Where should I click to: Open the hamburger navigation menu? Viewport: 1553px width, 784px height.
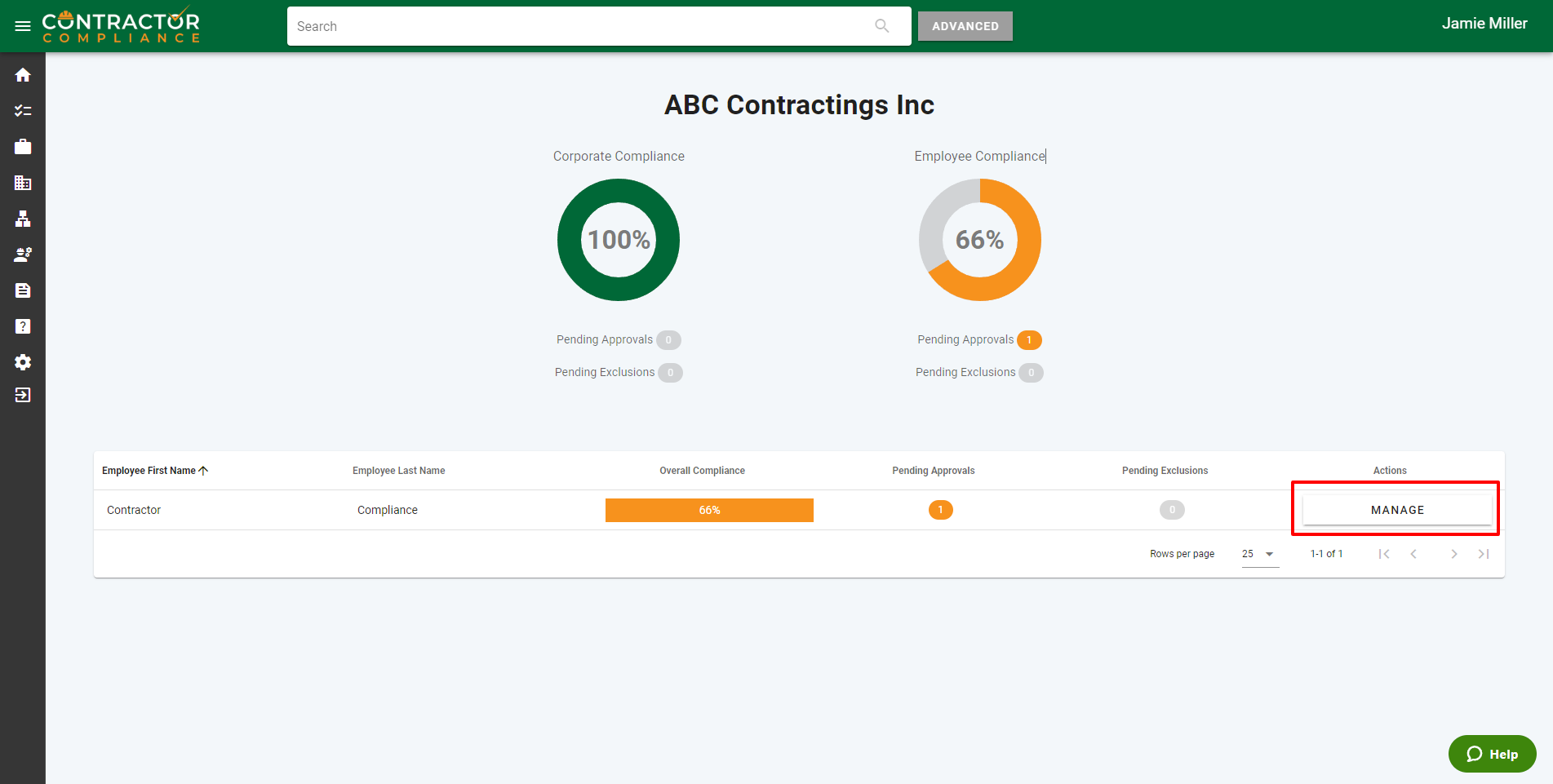point(23,26)
